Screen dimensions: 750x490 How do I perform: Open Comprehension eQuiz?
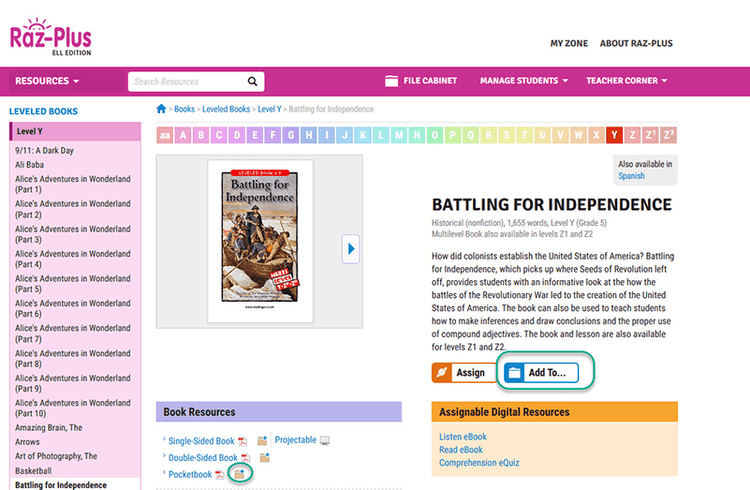click(x=479, y=463)
